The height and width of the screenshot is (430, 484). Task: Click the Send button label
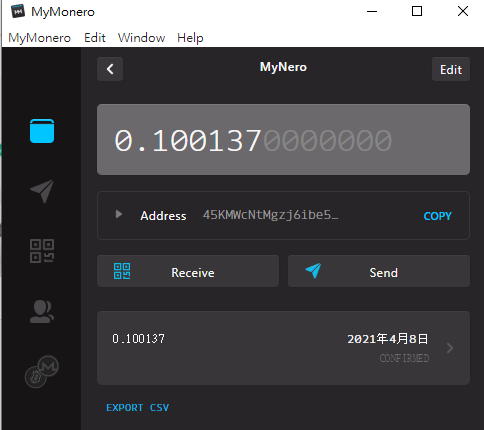pyautogui.click(x=383, y=273)
